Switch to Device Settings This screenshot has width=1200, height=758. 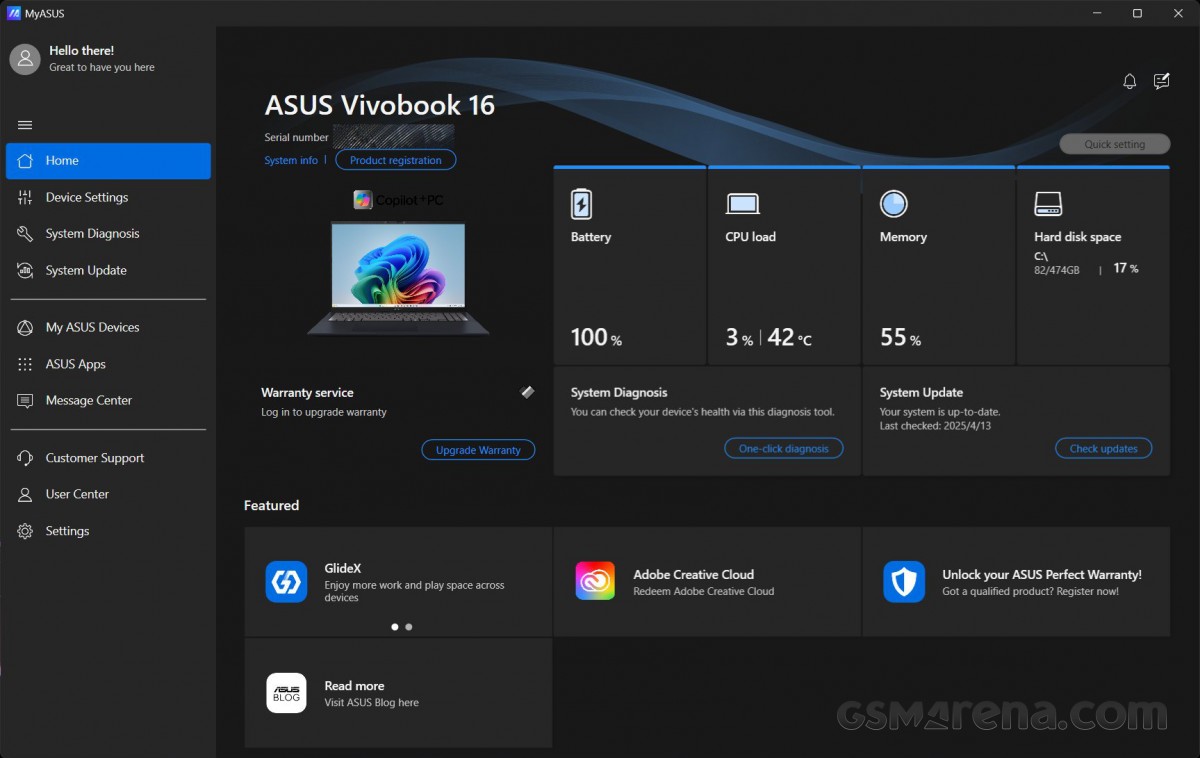tap(88, 197)
